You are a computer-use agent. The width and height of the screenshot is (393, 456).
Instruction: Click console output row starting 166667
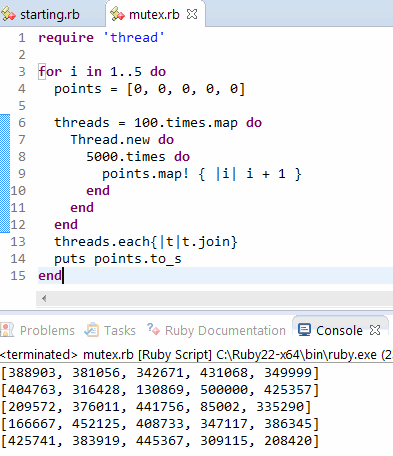(x=160, y=423)
